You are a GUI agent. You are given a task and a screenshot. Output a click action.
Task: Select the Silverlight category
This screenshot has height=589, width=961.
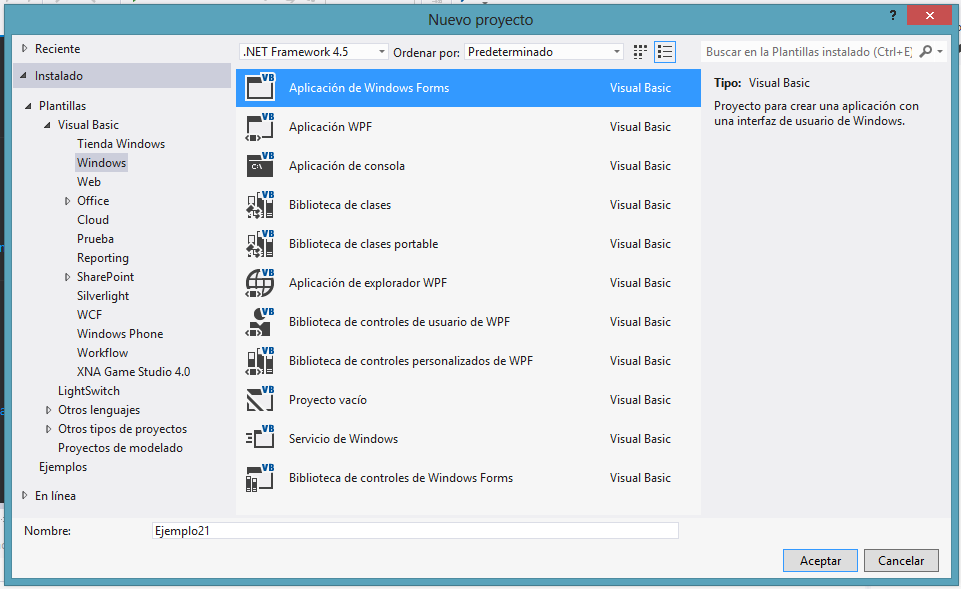pos(103,295)
